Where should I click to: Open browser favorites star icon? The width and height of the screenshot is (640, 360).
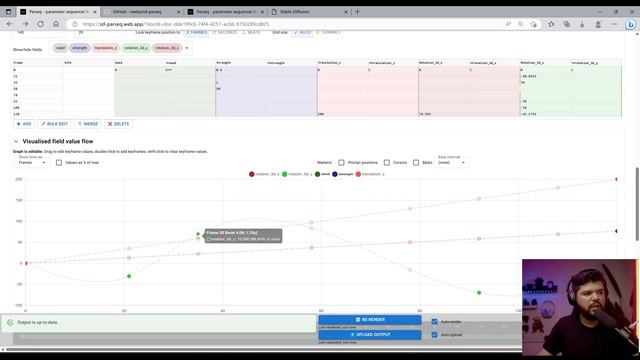[x=551, y=24]
